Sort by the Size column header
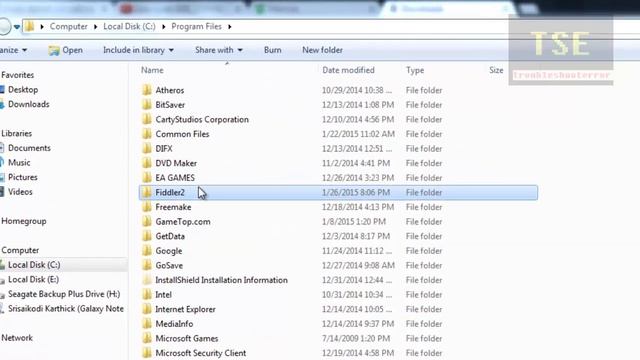640x360 pixels. point(496,70)
